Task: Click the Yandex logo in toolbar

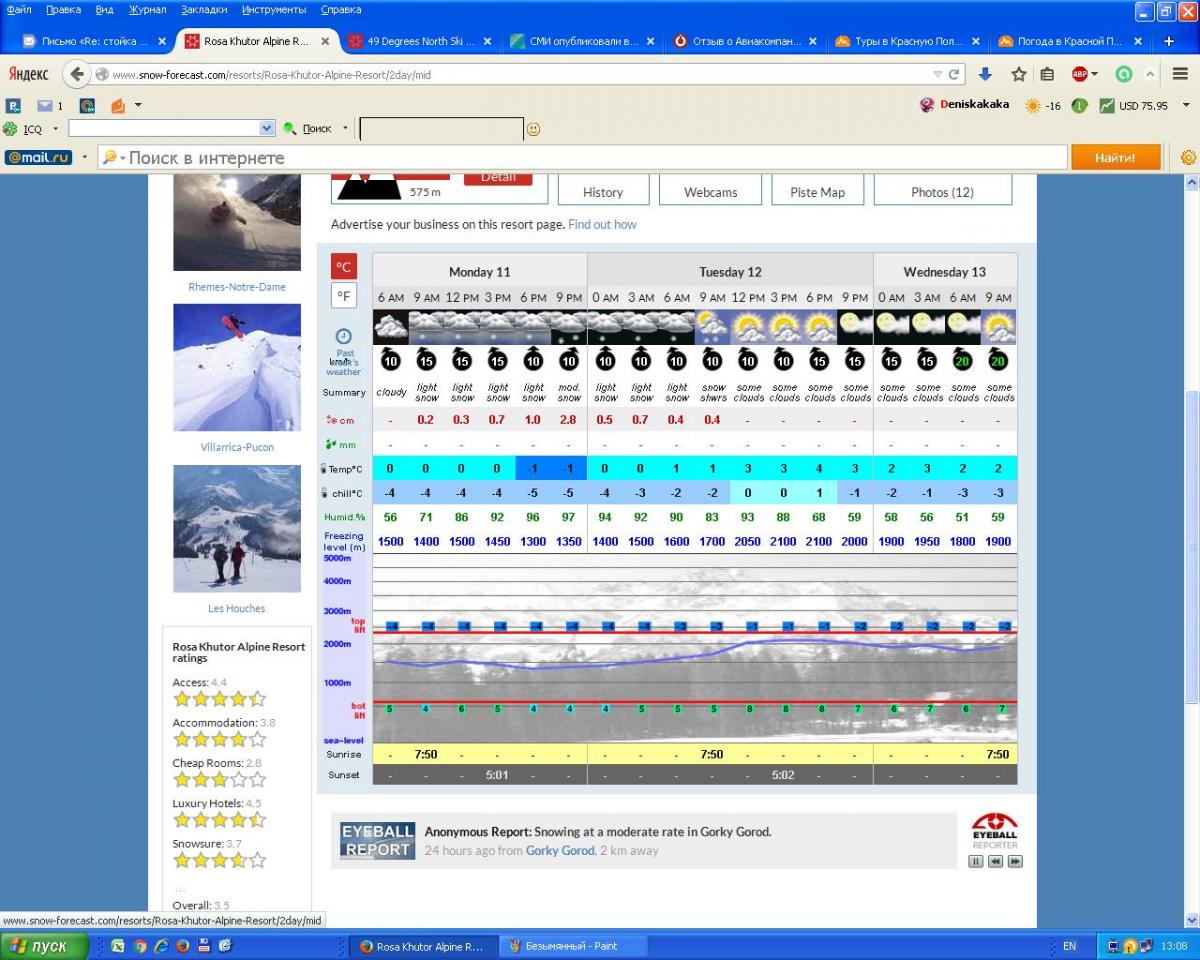Action: pyautogui.click(x=28, y=75)
